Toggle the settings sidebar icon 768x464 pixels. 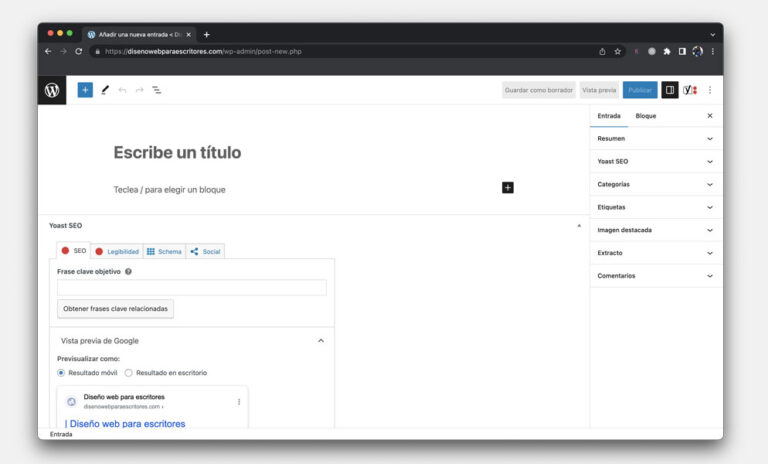click(x=670, y=90)
